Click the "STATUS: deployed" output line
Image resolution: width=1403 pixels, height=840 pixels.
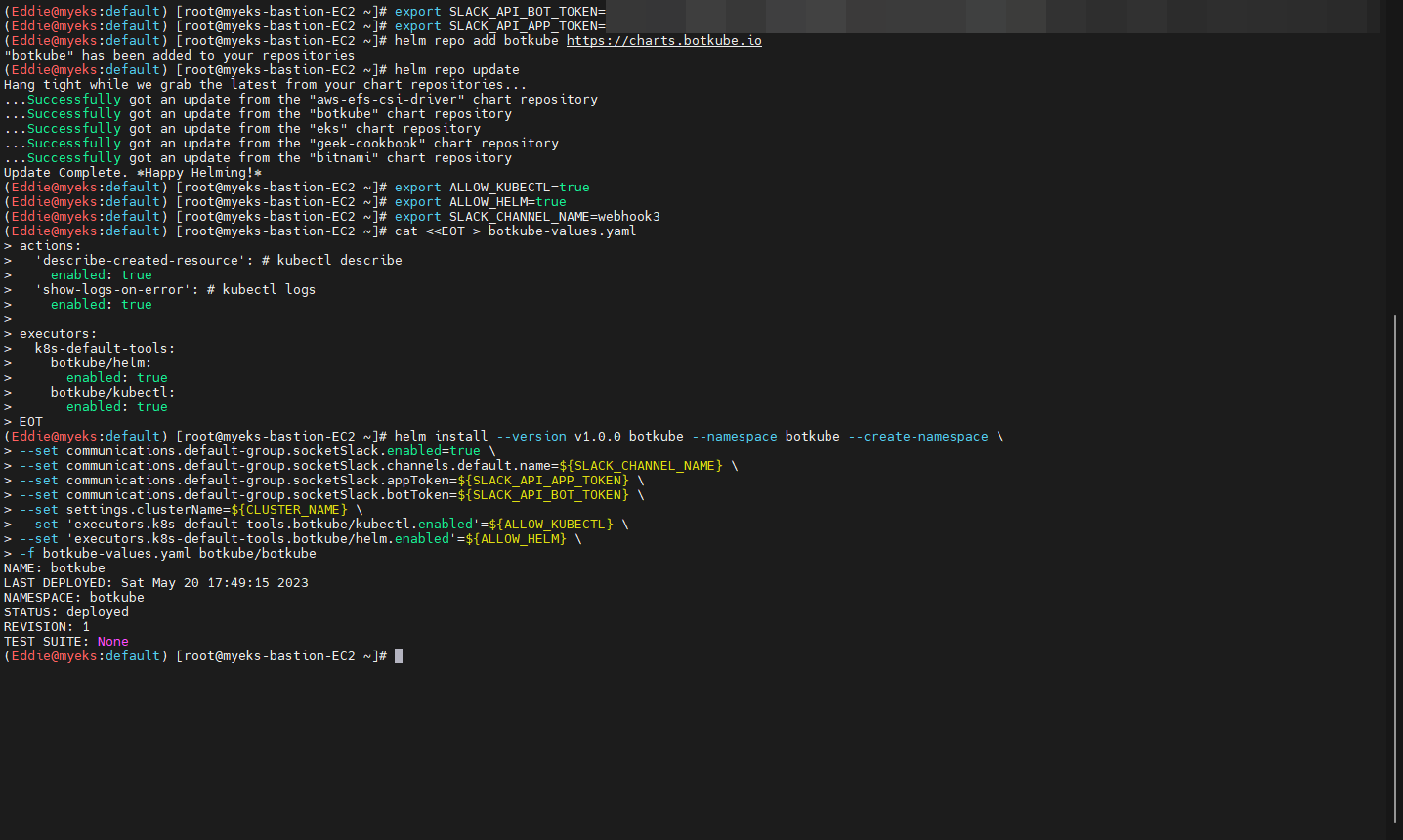[x=66, y=612]
